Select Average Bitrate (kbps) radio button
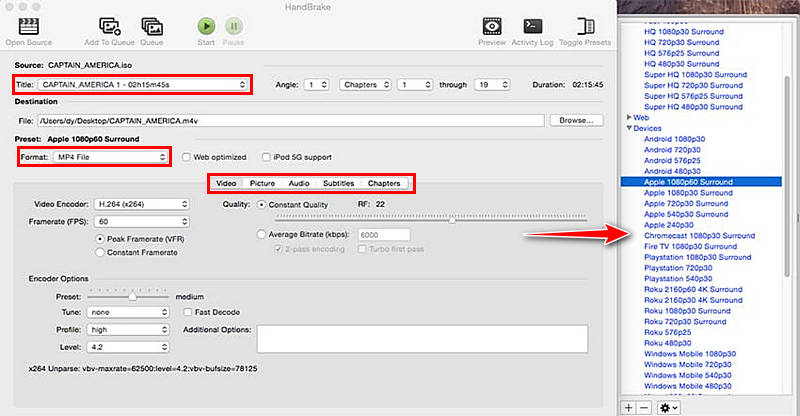The height and width of the screenshot is (416, 800). (x=261, y=234)
